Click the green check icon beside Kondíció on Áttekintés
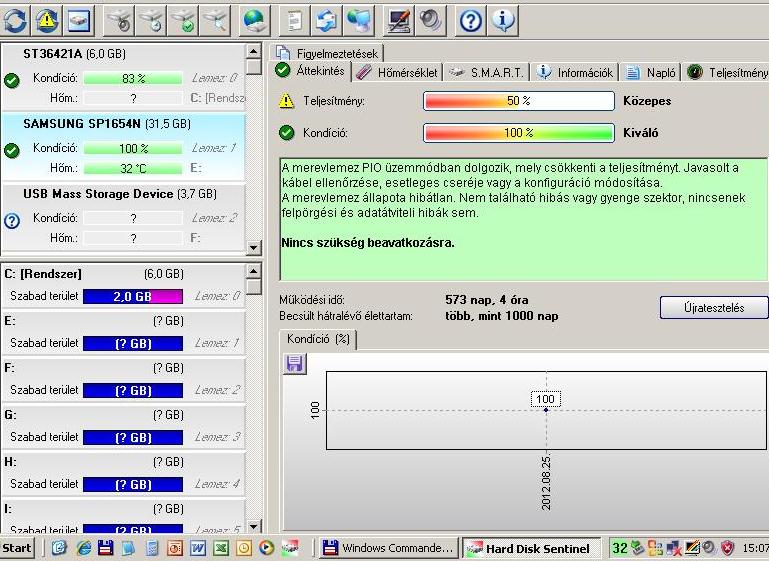Screen dimensions: 769x561 click(x=286, y=133)
